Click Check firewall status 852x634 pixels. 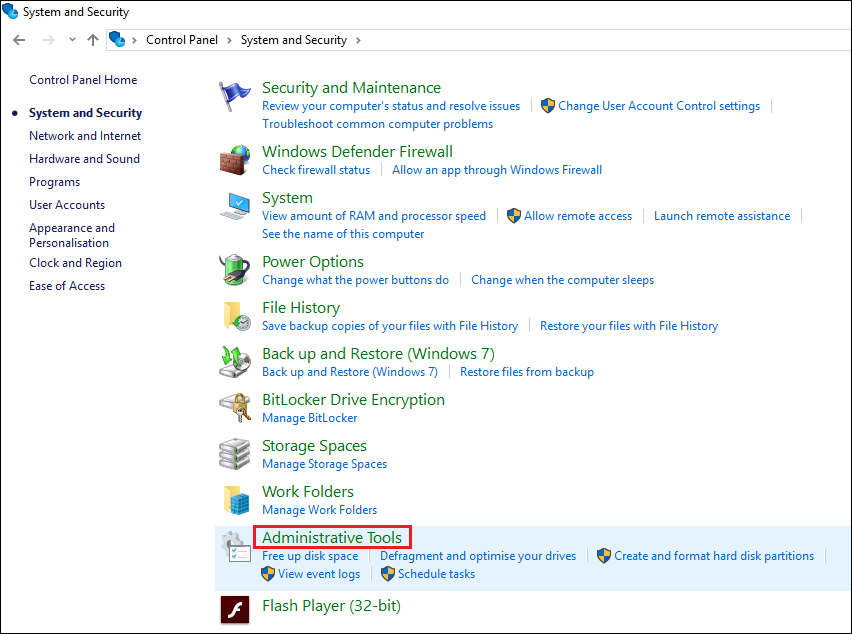click(x=316, y=170)
